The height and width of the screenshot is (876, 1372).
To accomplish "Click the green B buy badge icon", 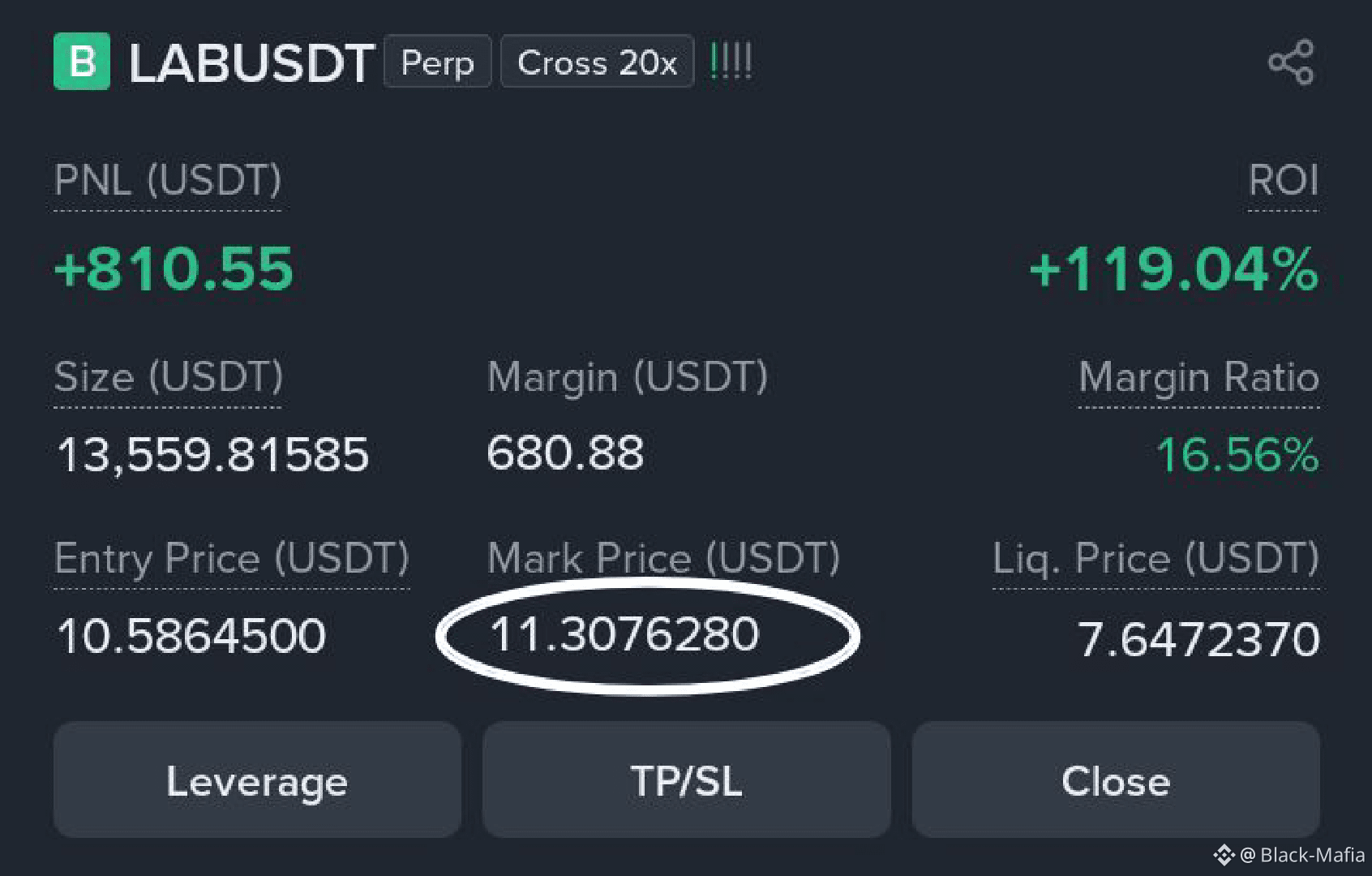I will coord(82,61).
